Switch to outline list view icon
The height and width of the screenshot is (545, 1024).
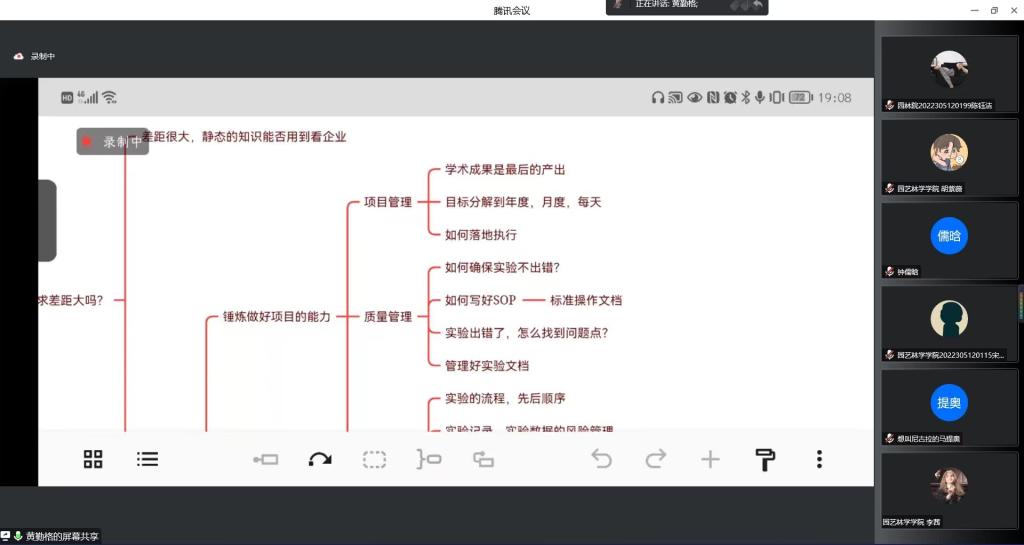148,459
